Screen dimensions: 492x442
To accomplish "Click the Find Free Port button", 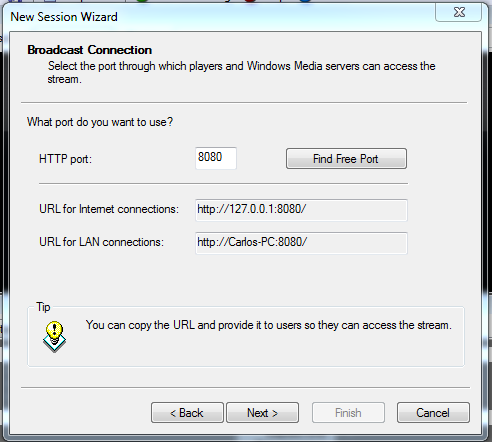I will pyautogui.click(x=346, y=159).
